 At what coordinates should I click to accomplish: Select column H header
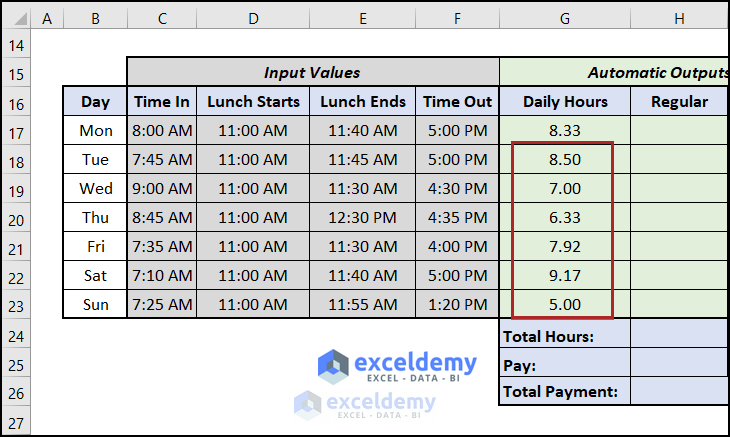click(680, 19)
